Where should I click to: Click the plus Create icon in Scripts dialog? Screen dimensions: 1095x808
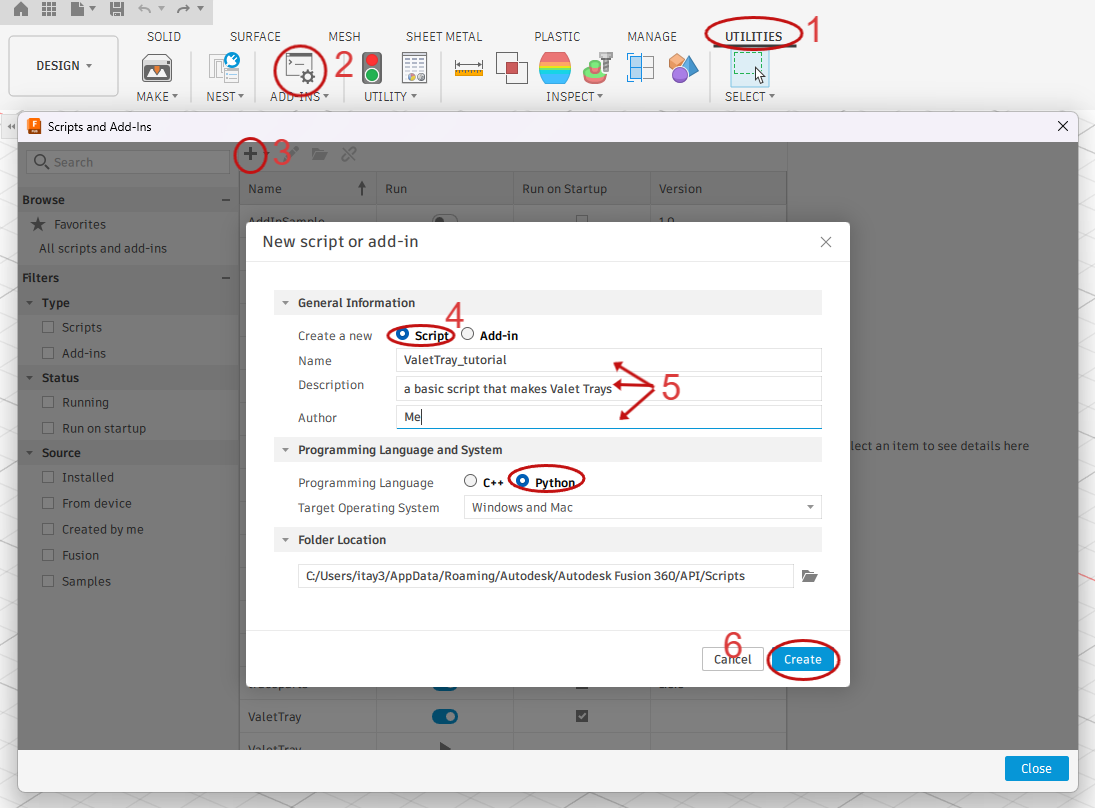tap(250, 154)
